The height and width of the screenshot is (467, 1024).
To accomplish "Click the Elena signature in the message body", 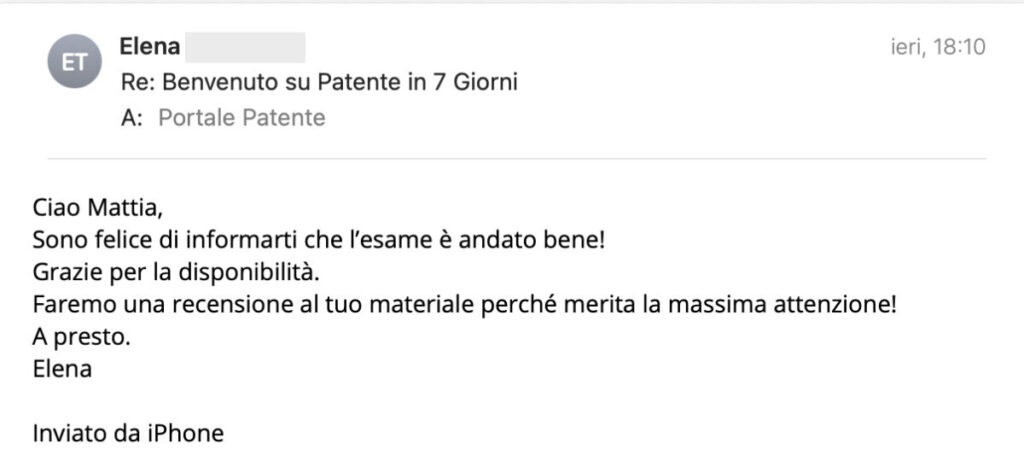I will (x=62, y=369).
